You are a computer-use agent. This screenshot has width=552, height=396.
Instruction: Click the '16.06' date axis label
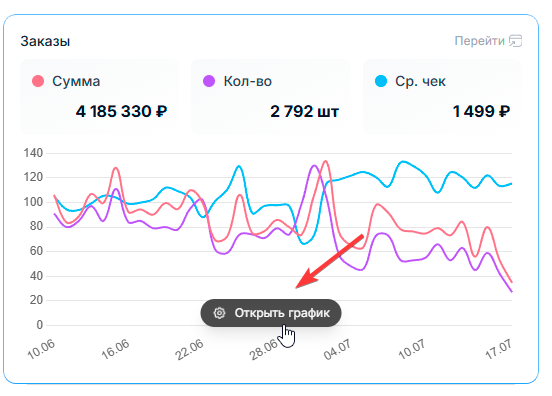(x=115, y=349)
